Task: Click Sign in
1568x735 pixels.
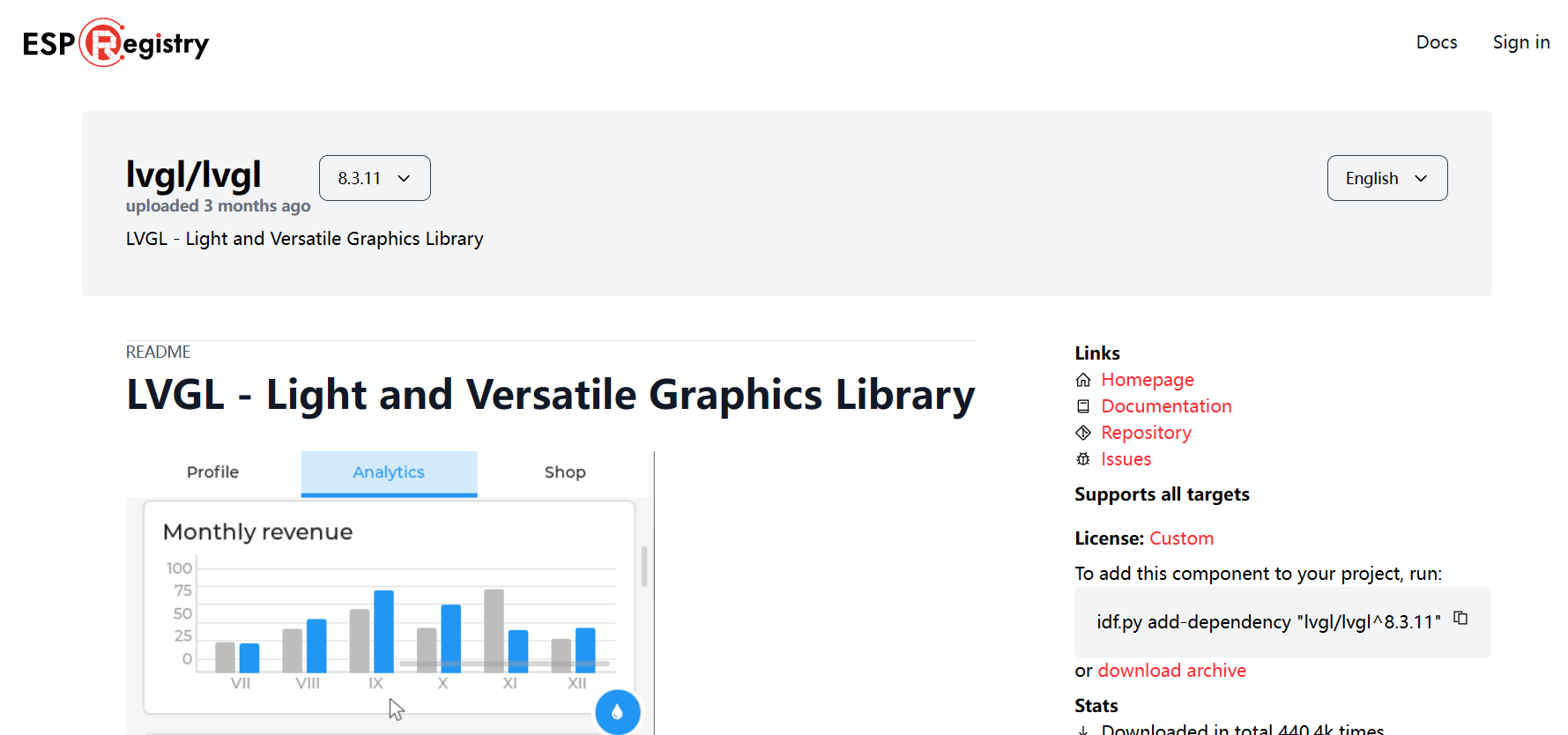Action: tap(1520, 42)
